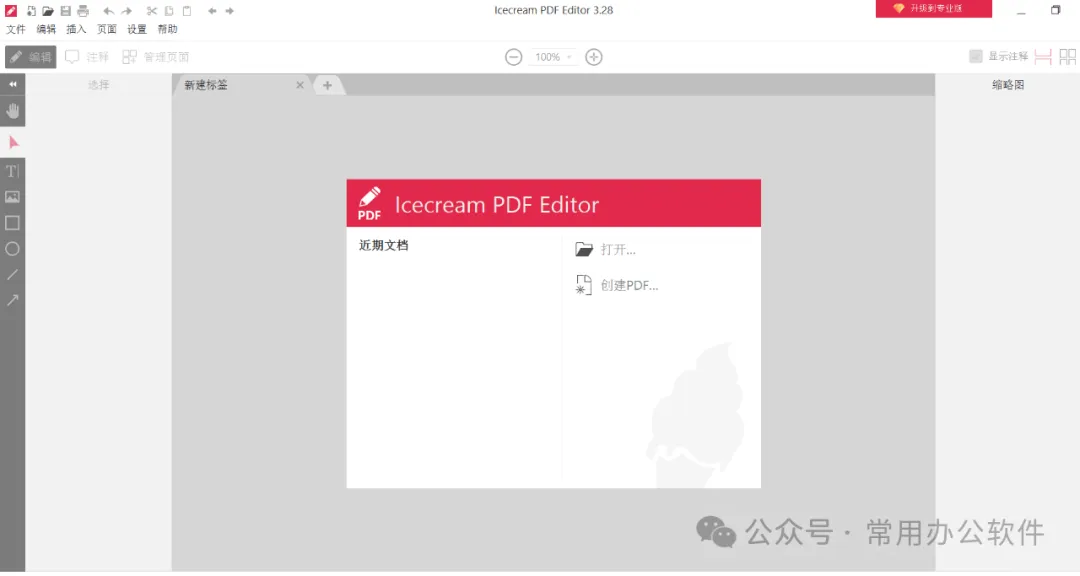Open the 帮助 menu
Screen dimensions: 1080x576
click(167, 29)
